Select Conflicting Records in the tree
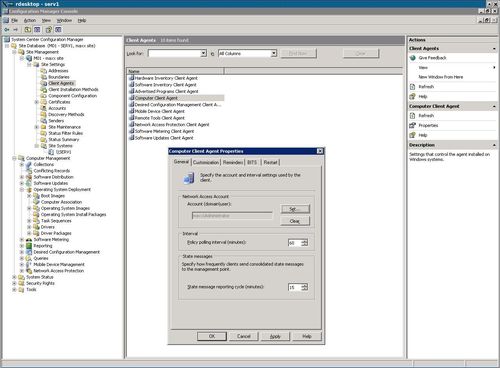This screenshot has width=500, height=368. (51, 171)
